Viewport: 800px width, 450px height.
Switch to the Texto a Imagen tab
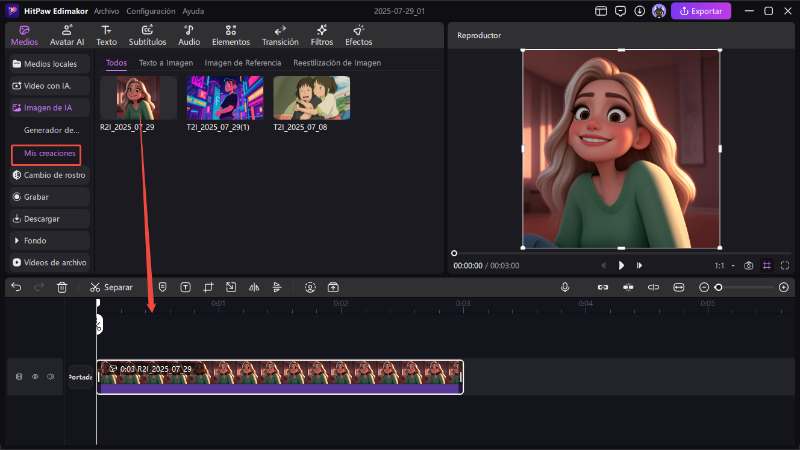pyautogui.click(x=166, y=63)
